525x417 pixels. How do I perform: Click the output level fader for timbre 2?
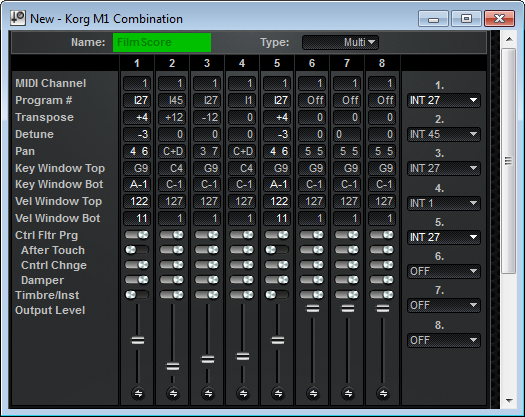[173, 366]
